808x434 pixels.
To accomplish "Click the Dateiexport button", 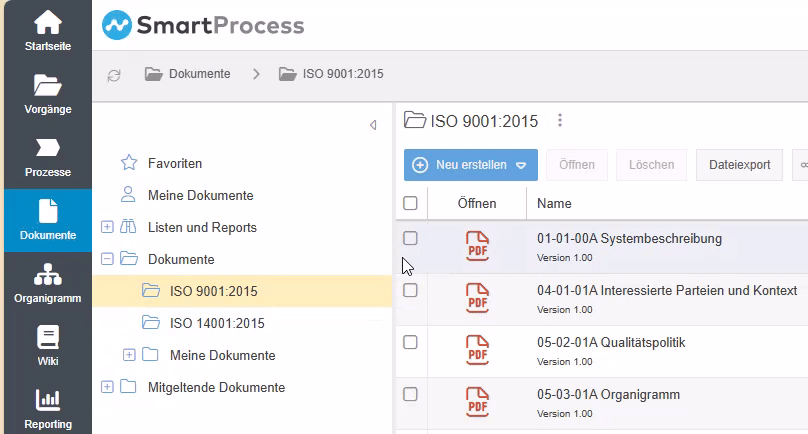I will (x=739, y=165).
